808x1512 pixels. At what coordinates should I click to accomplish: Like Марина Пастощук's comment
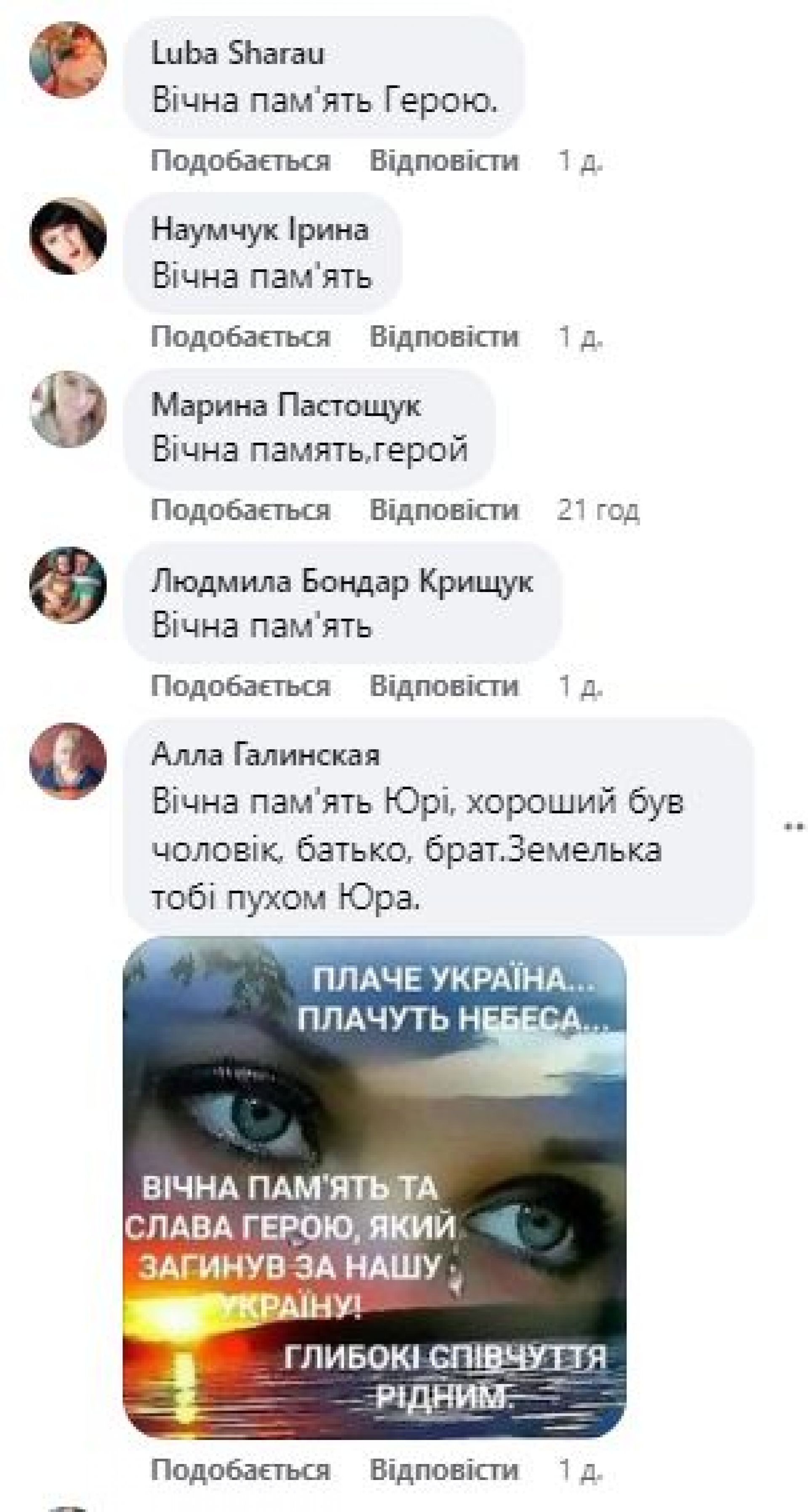coord(241,510)
